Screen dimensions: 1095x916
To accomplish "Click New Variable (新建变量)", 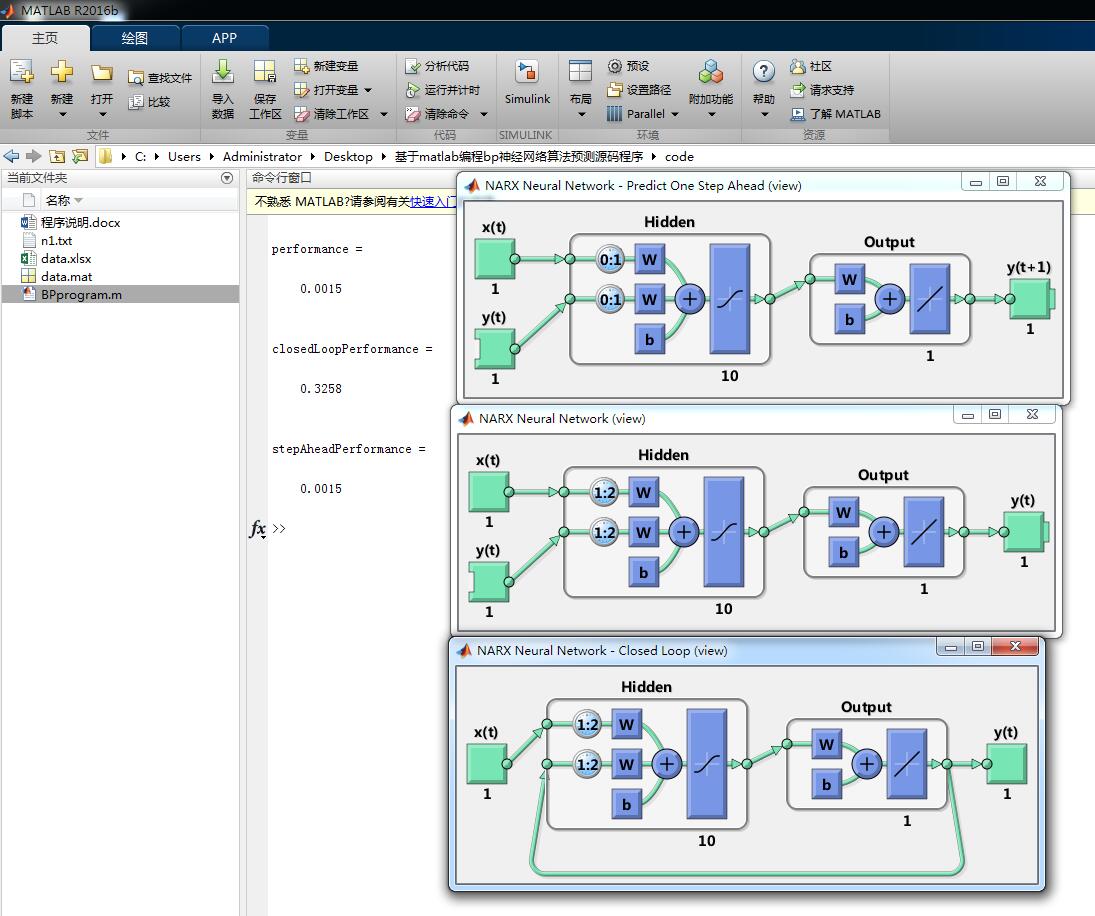I will point(326,66).
